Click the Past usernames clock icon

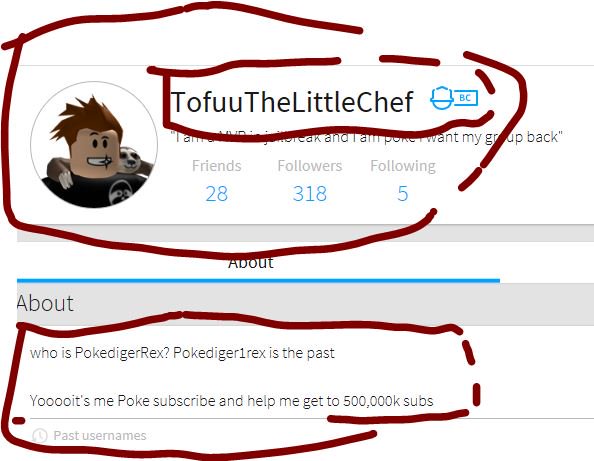click(x=40, y=436)
